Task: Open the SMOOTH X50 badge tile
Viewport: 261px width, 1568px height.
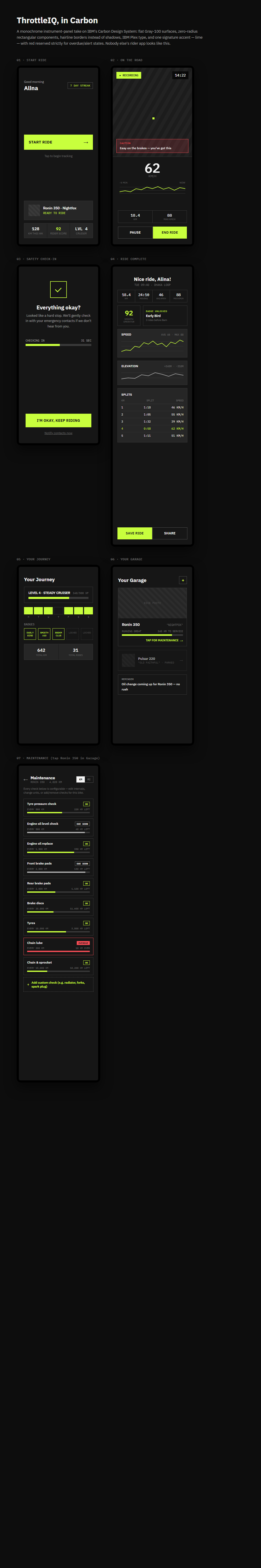Action: pyautogui.click(x=44, y=634)
